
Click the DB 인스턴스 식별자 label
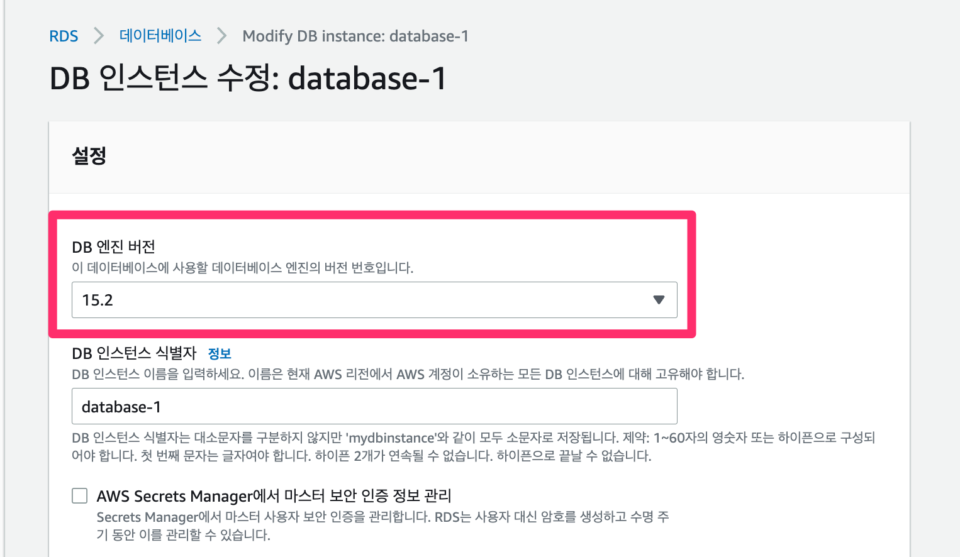(x=134, y=353)
